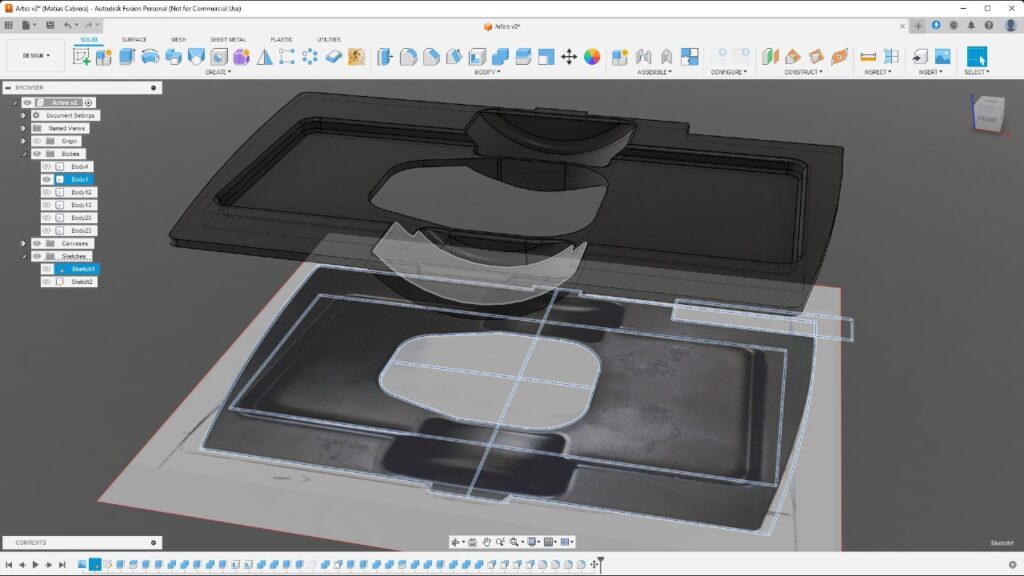Image resolution: width=1024 pixels, height=576 pixels.
Task: Select the Measure tool
Action: [x=868, y=57]
